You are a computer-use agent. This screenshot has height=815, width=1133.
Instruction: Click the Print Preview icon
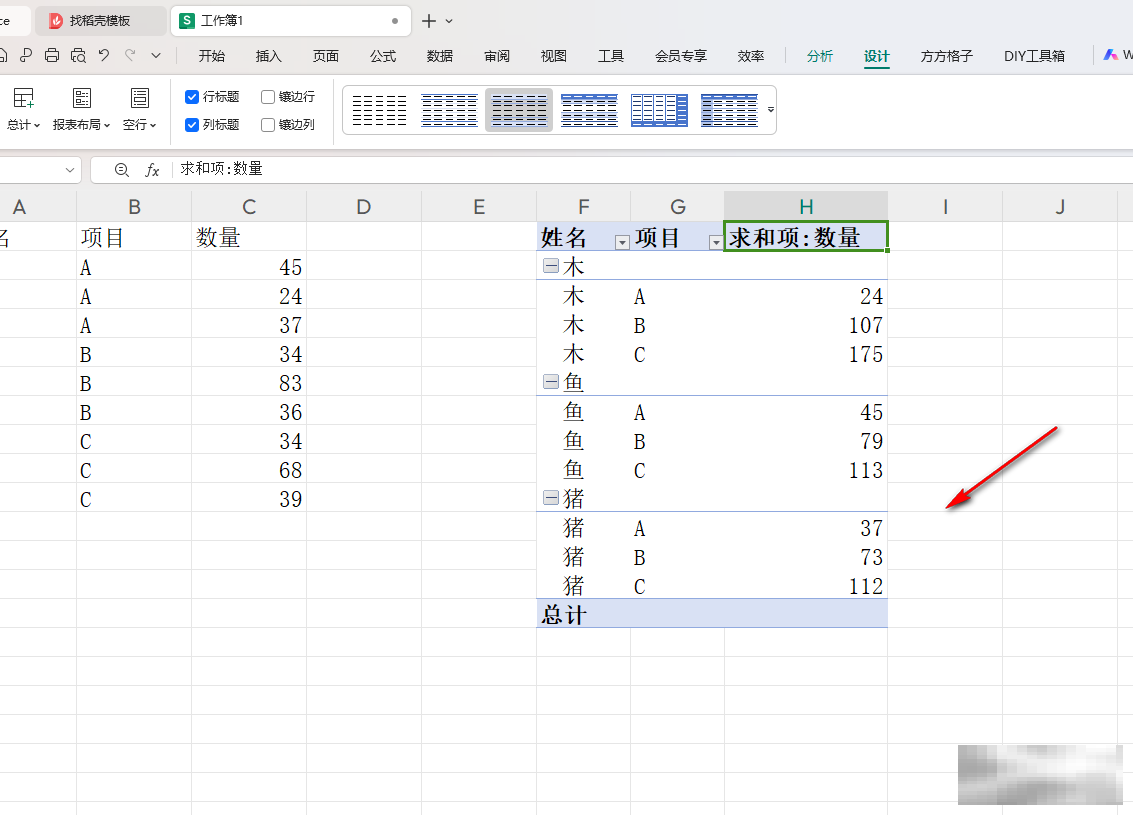[77, 56]
